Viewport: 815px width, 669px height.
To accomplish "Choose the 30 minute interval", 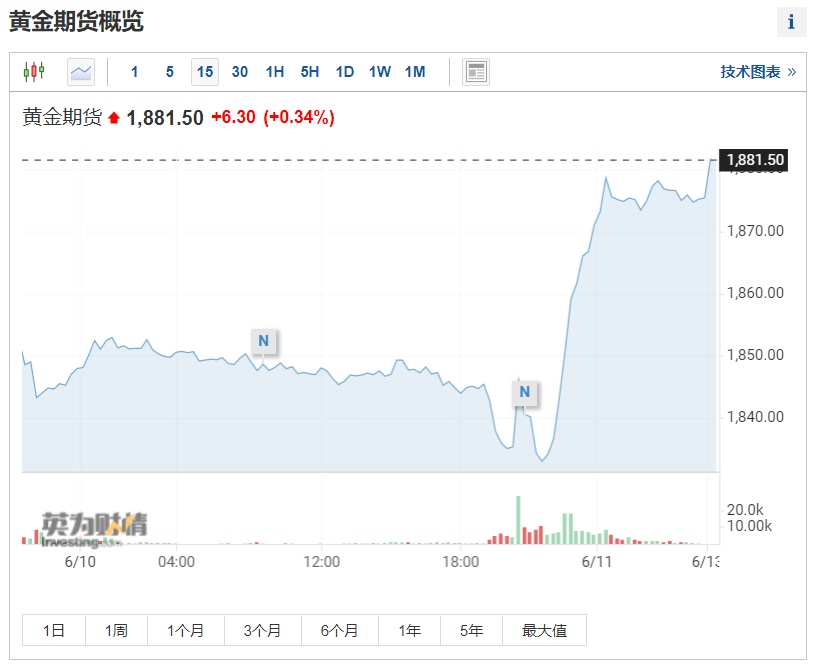I will point(240,72).
